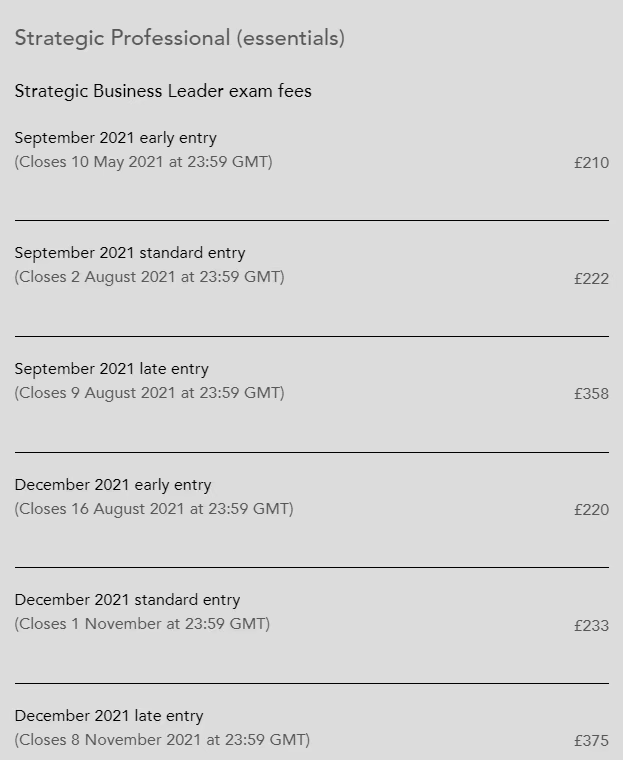The image size is (623, 760).
Task: Select the December 2021 late entry label
Action: [x=109, y=716]
